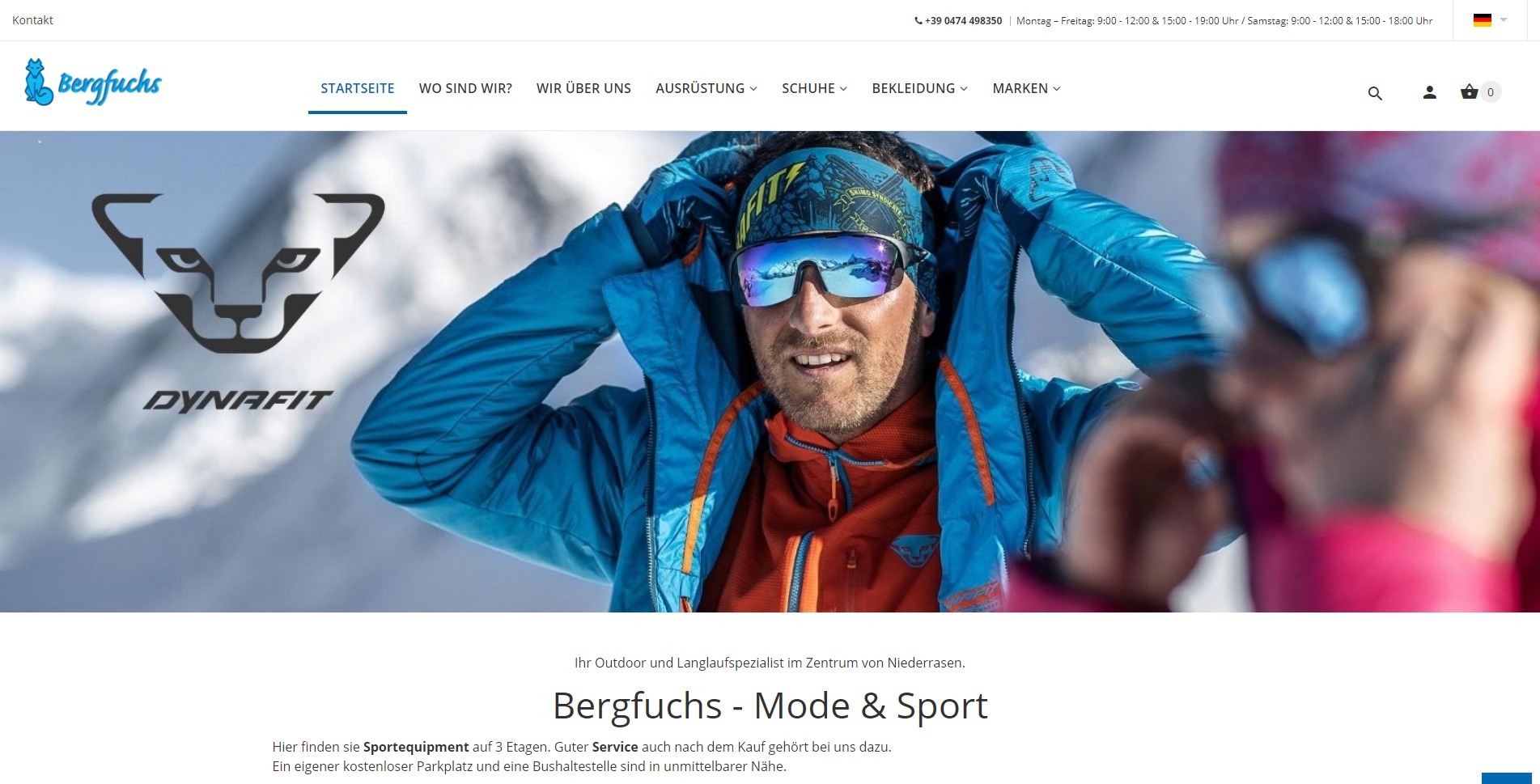Go to the Startseite tab

[358, 88]
